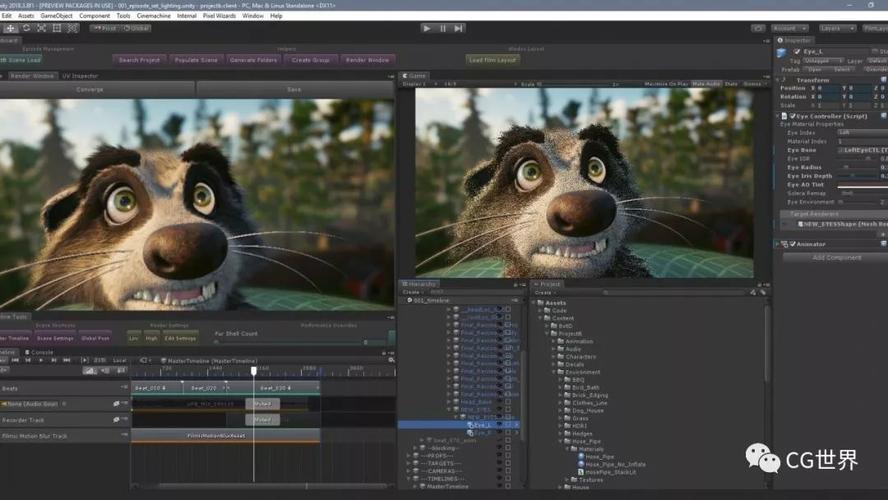Viewport: 888px width, 500px height.
Task: Open the Account dropdown
Action: coord(789,28)
